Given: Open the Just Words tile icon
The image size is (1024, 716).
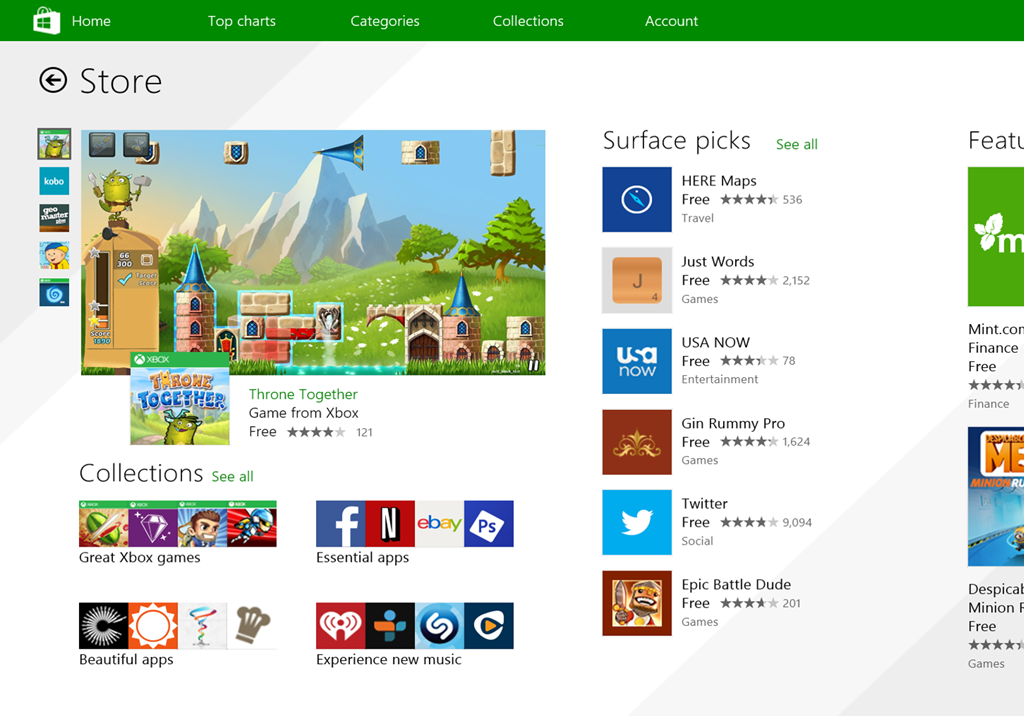Looking at the screenshot, I should point(637,280).
